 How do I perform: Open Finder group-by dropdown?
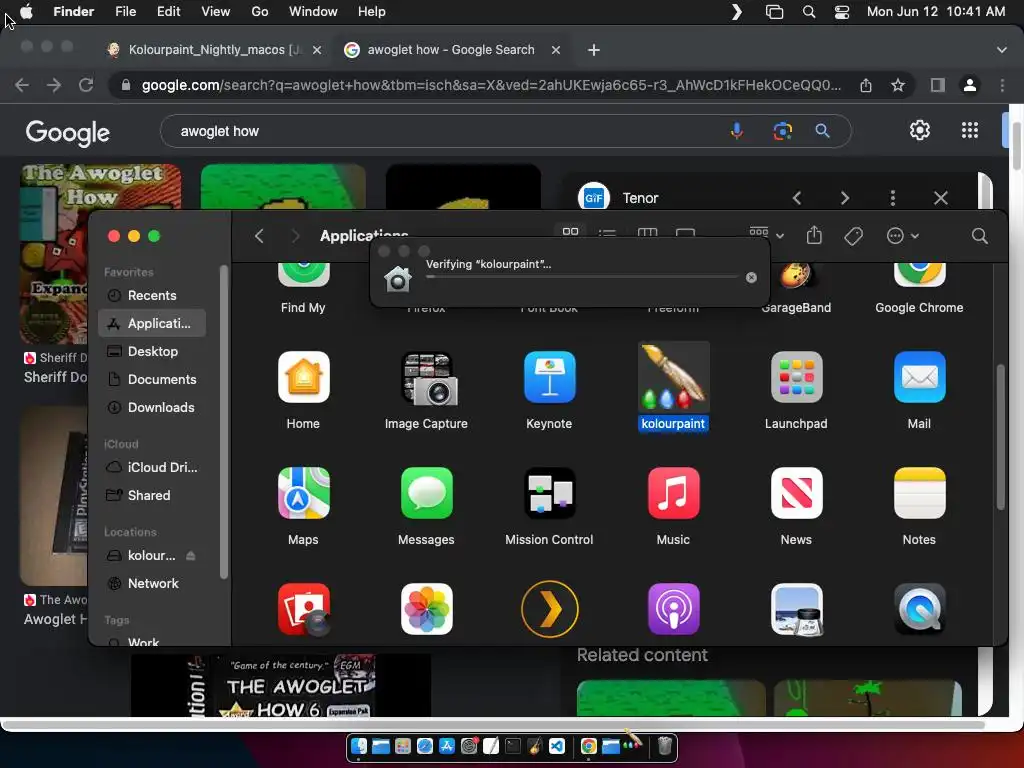(766, 234)
